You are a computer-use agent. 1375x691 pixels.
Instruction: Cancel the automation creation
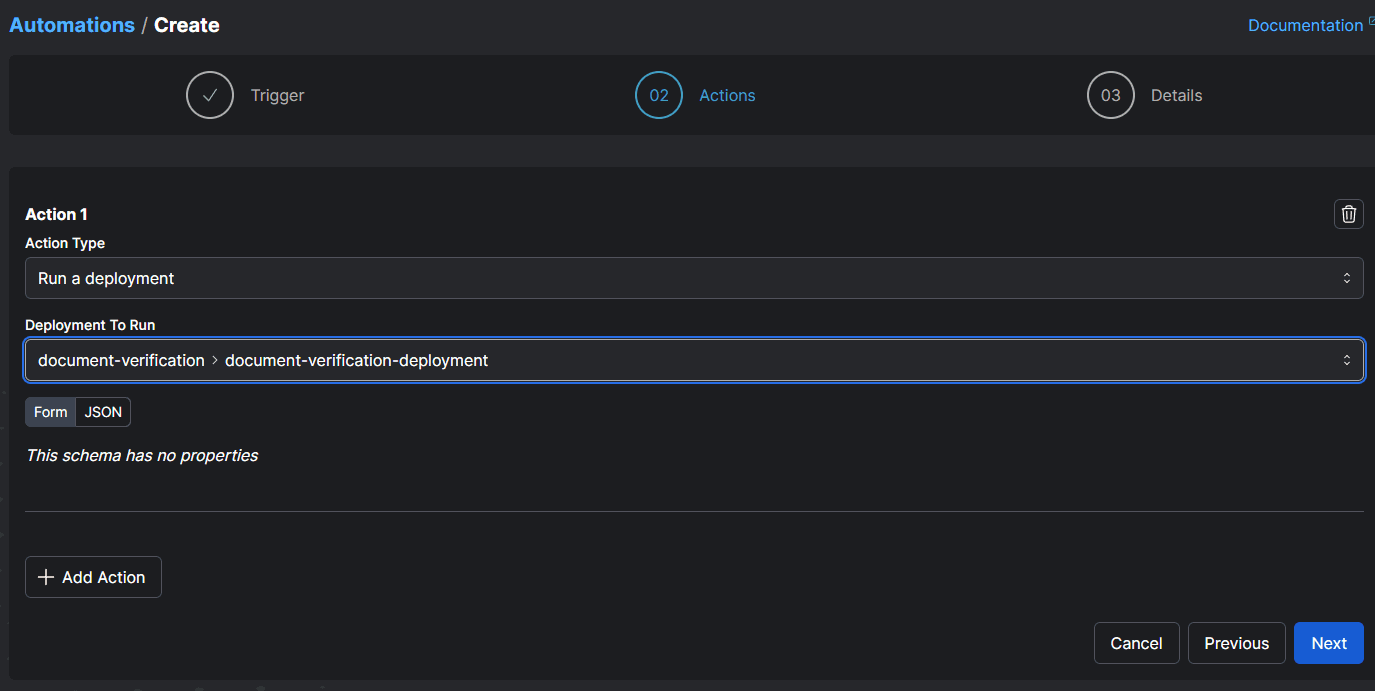(1136, 643)
